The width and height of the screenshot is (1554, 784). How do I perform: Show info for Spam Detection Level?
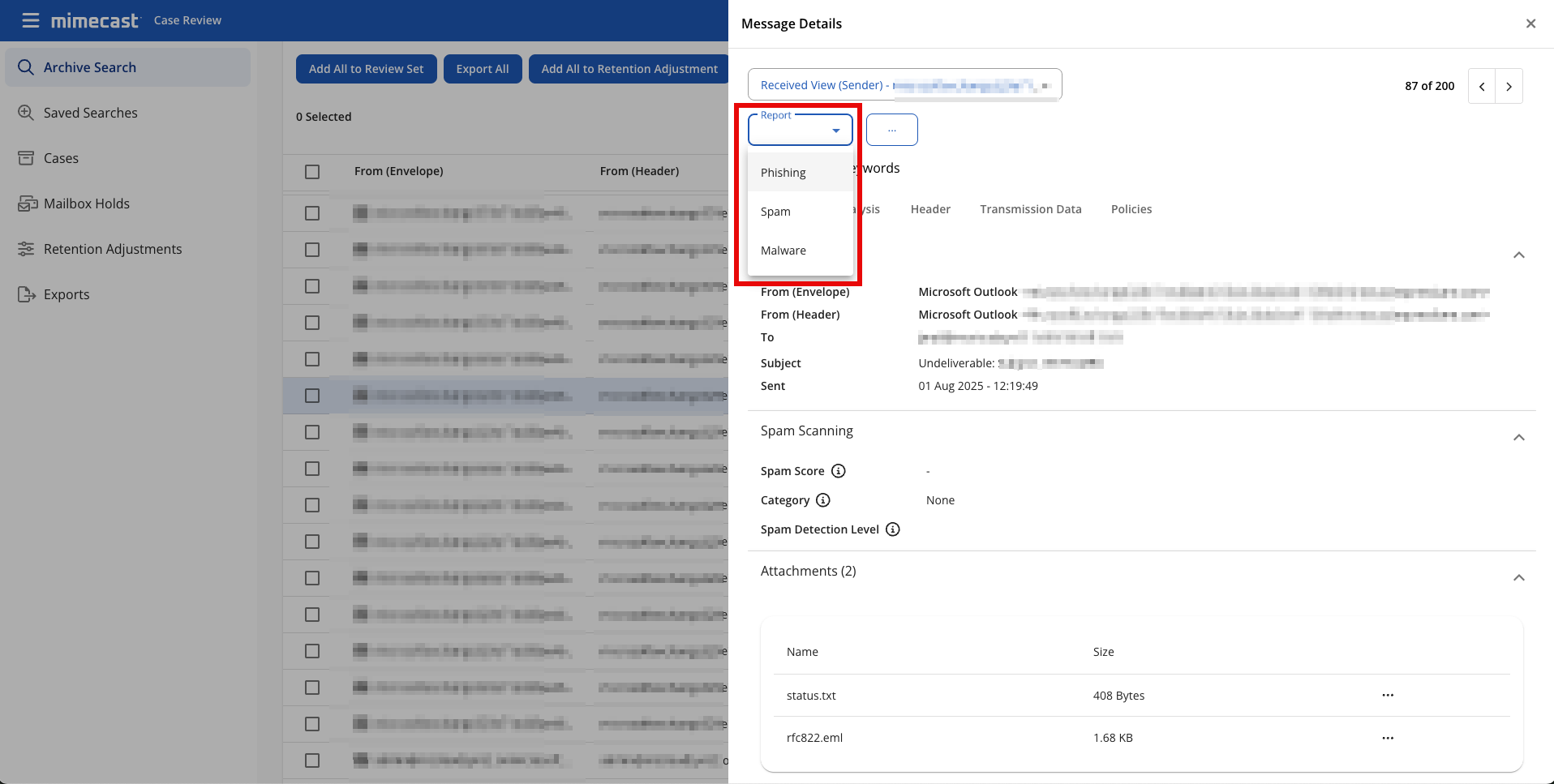893,529
